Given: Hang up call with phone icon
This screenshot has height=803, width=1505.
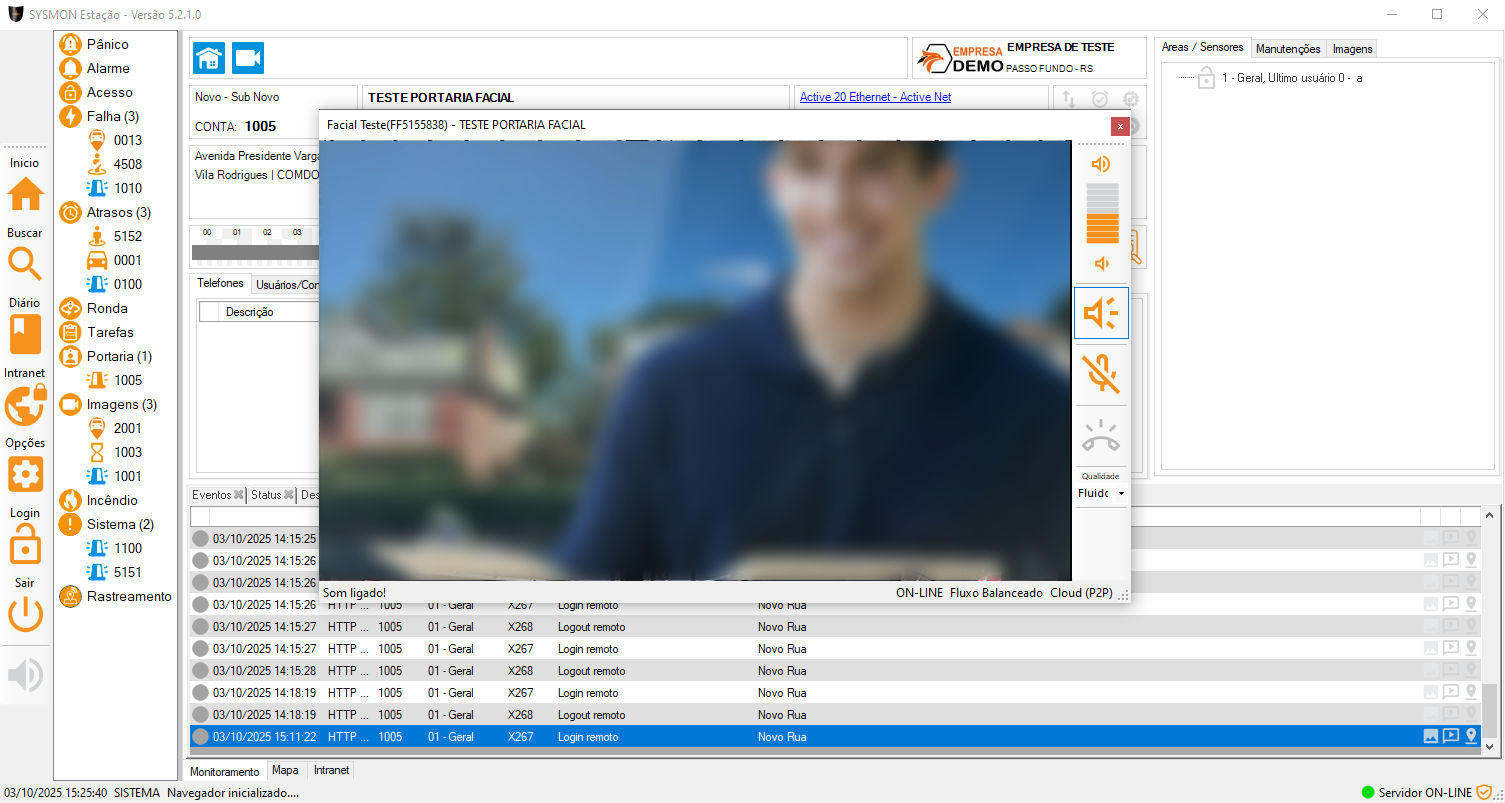Looking at the screenshot, I should point(1101,437).
